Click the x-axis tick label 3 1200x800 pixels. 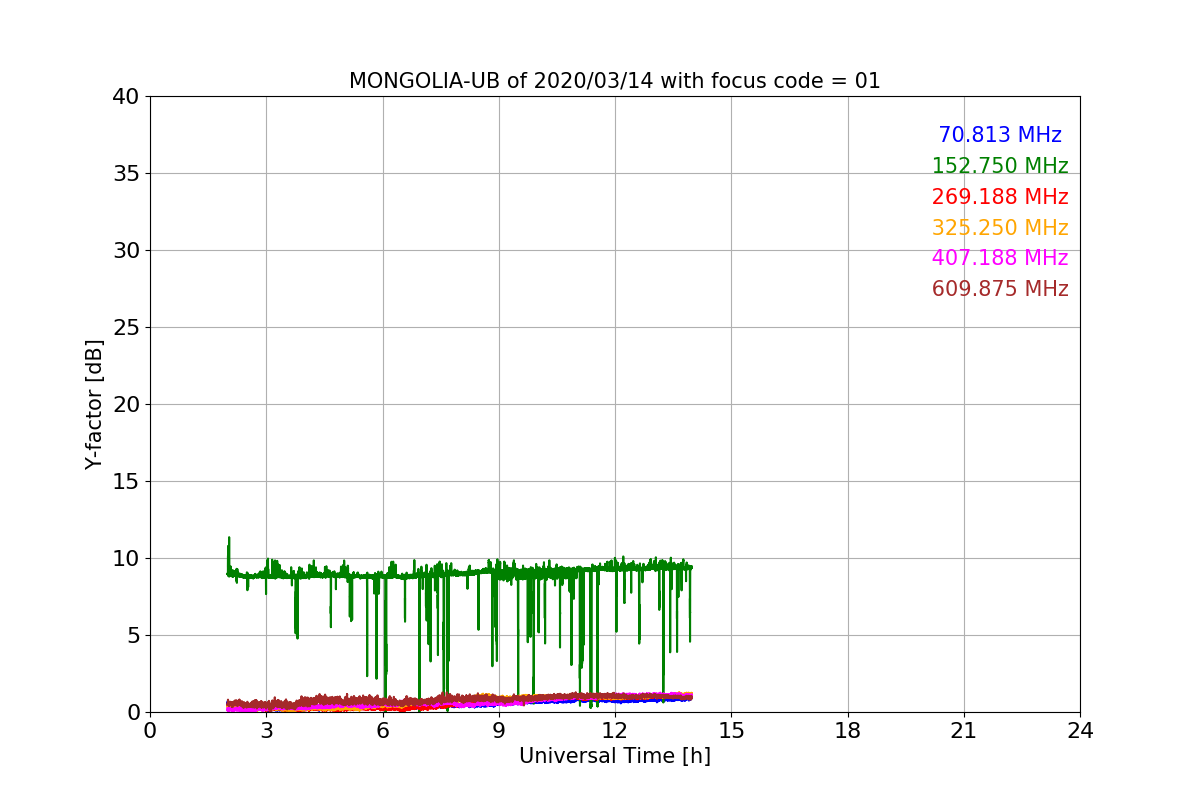[266, 731]
